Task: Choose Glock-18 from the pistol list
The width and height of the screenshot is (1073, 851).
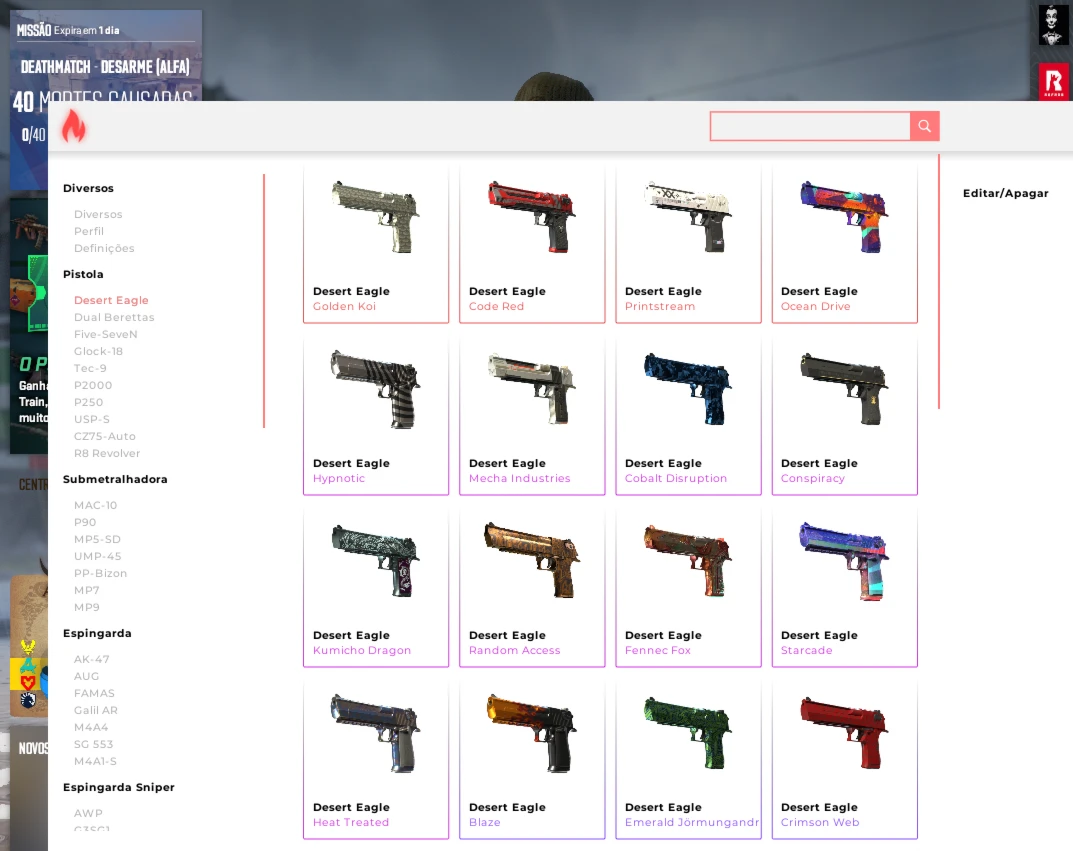Action: coord(98,352)
